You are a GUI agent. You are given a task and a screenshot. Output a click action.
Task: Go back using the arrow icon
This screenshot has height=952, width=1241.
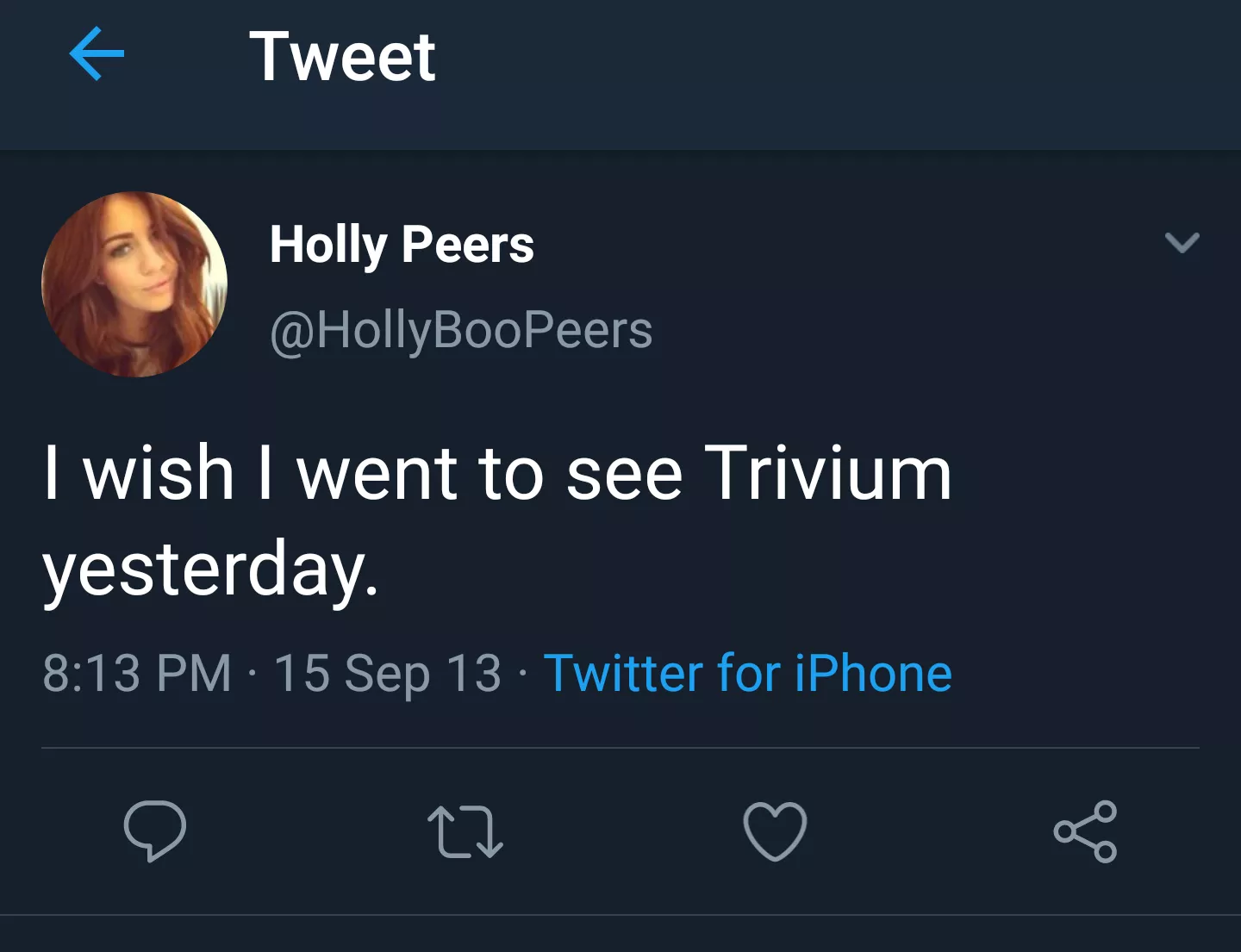coord(97,53)
